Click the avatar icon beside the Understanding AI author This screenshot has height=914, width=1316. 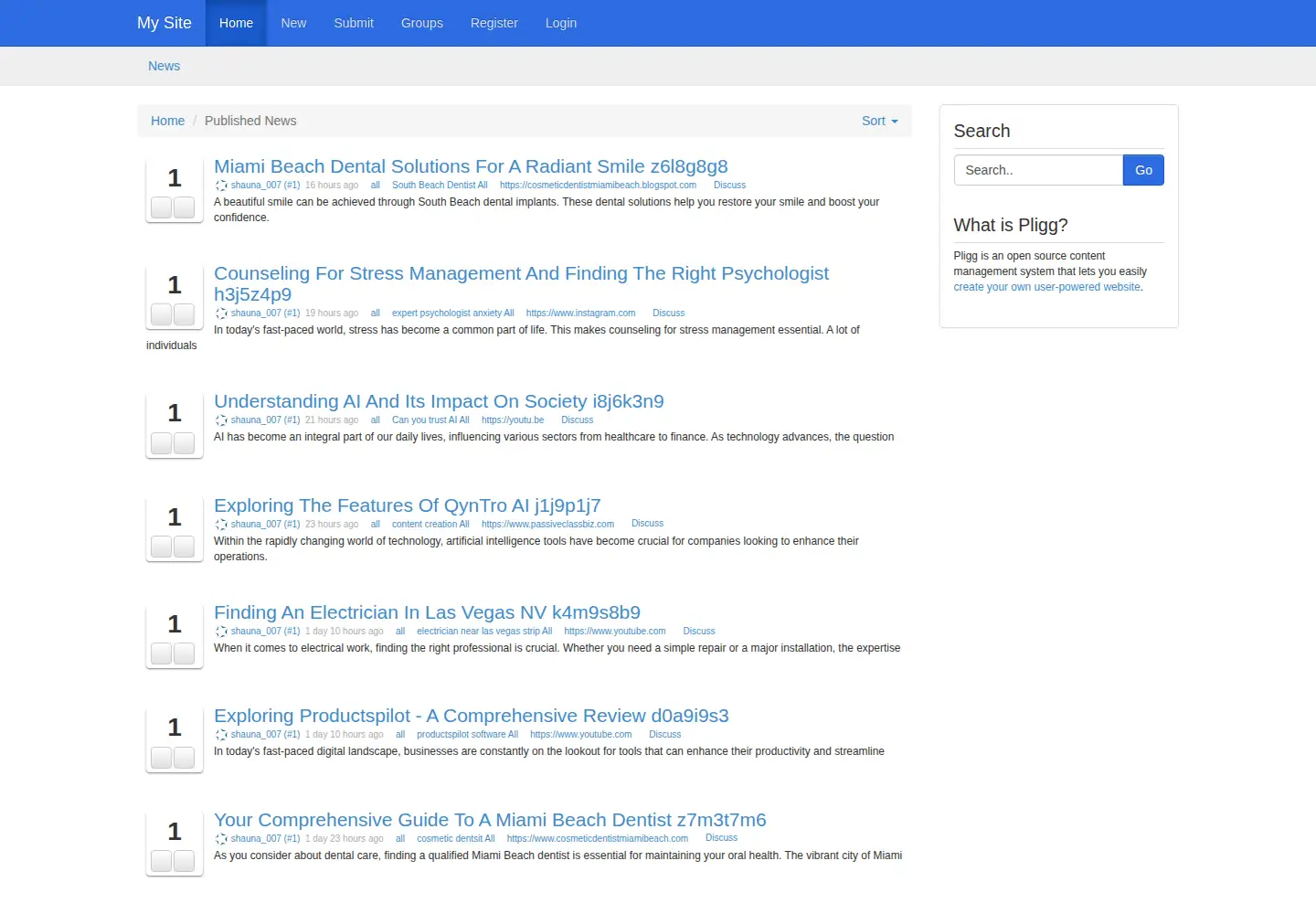(x=221, y=420)
